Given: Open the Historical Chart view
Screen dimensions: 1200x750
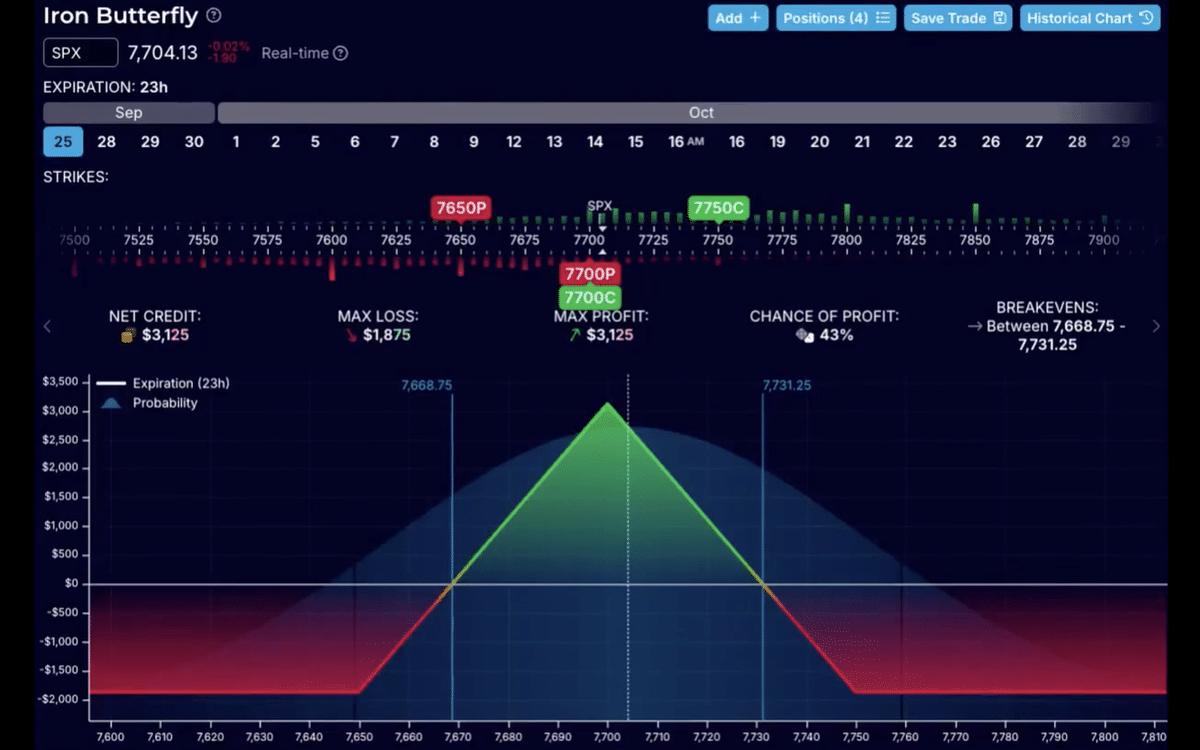Looking at the screenshot, I should click(x=1090, y=18).
